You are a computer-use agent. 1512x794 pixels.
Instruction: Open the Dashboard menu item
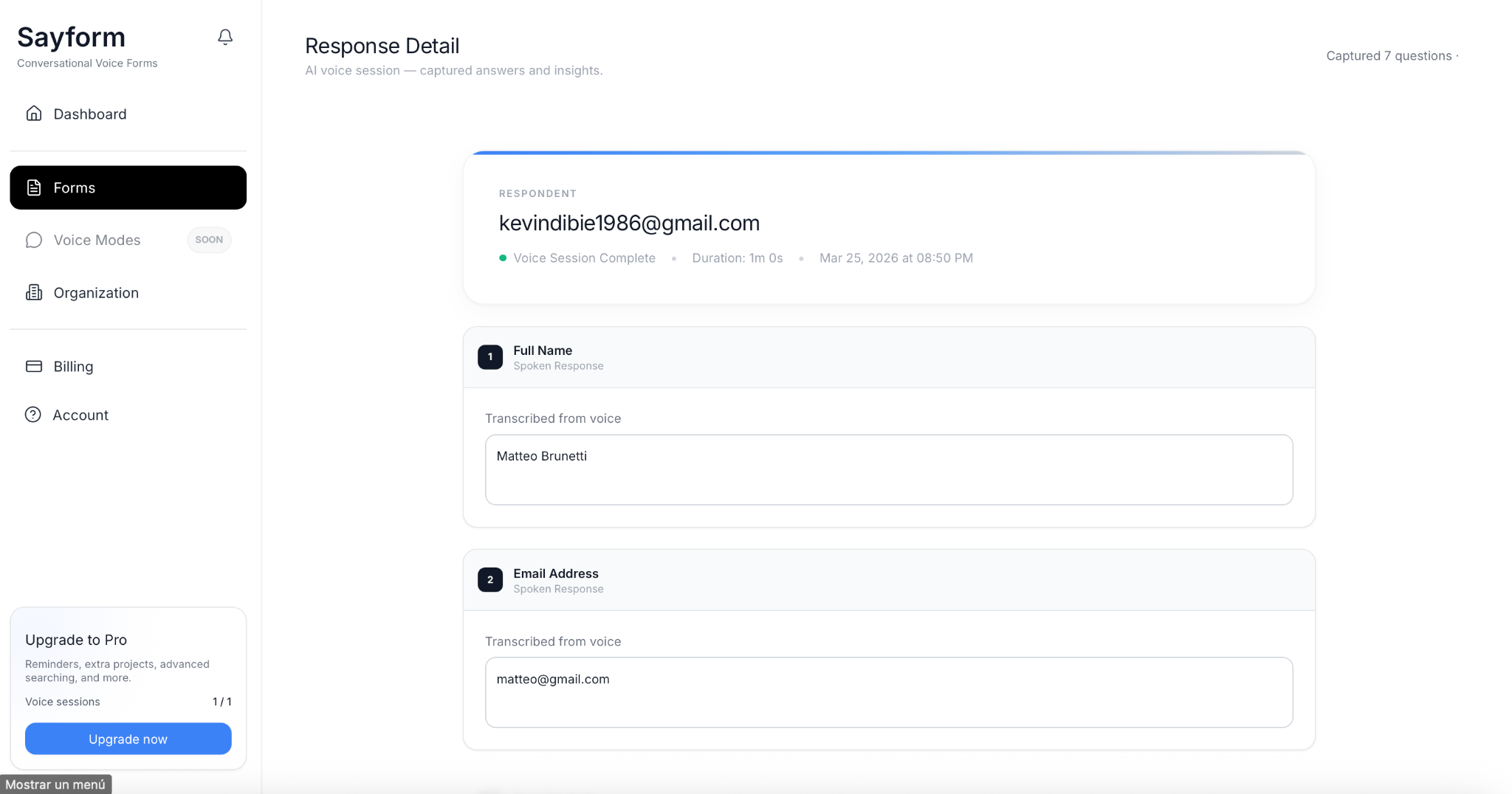pyautogui.click(x=128, y=114)
